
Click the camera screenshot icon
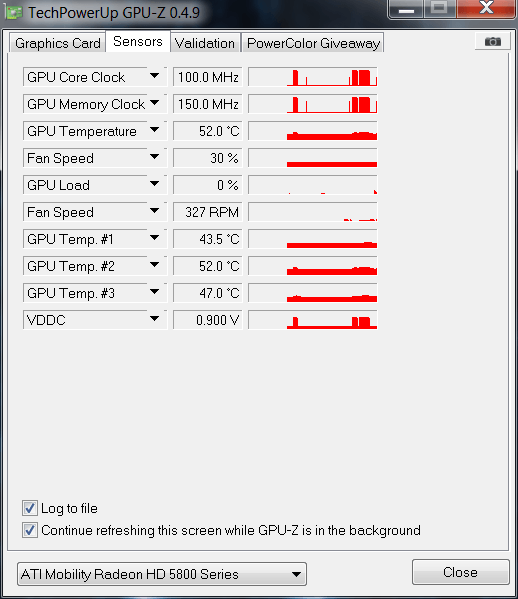(x=492, y=41)
